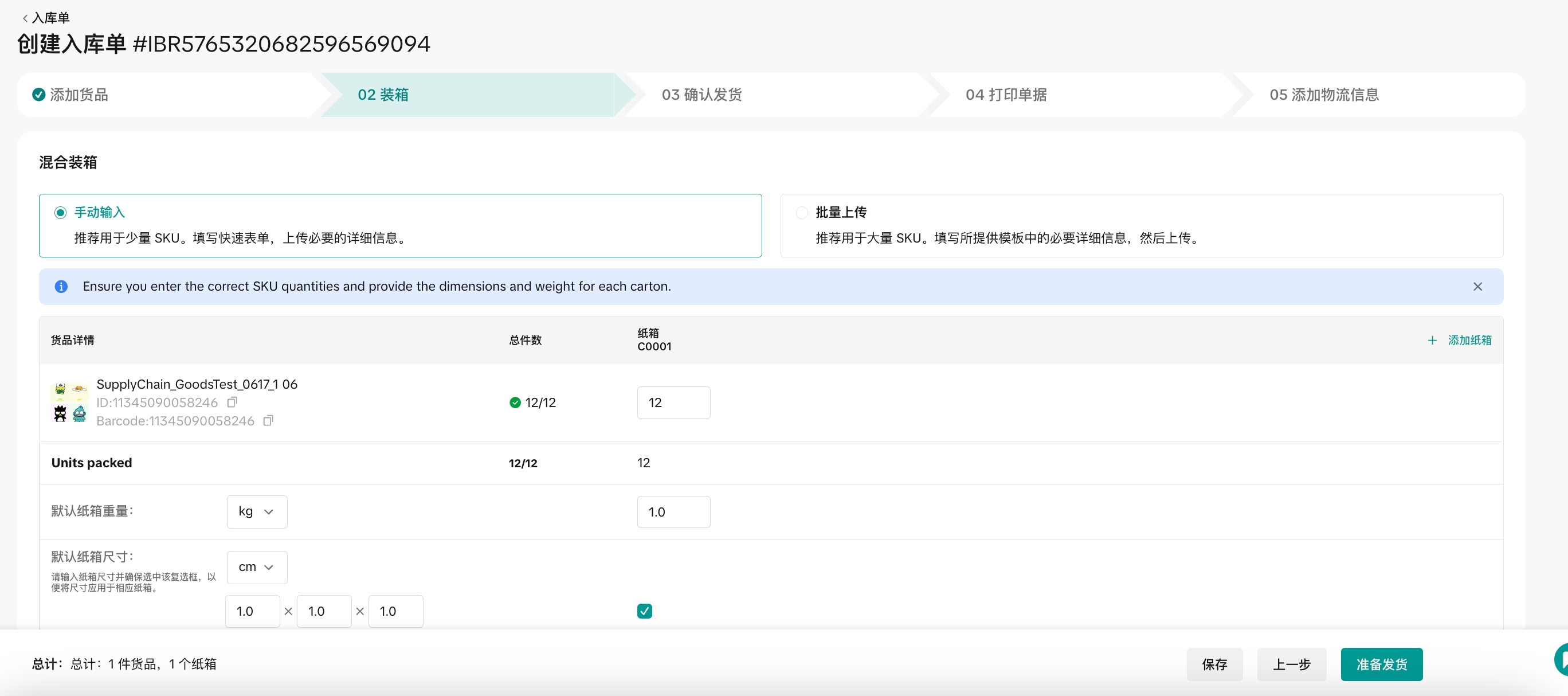1568x696 pixels.
Task: Open the kg weight unit dropdown
Action: point(256,511)
